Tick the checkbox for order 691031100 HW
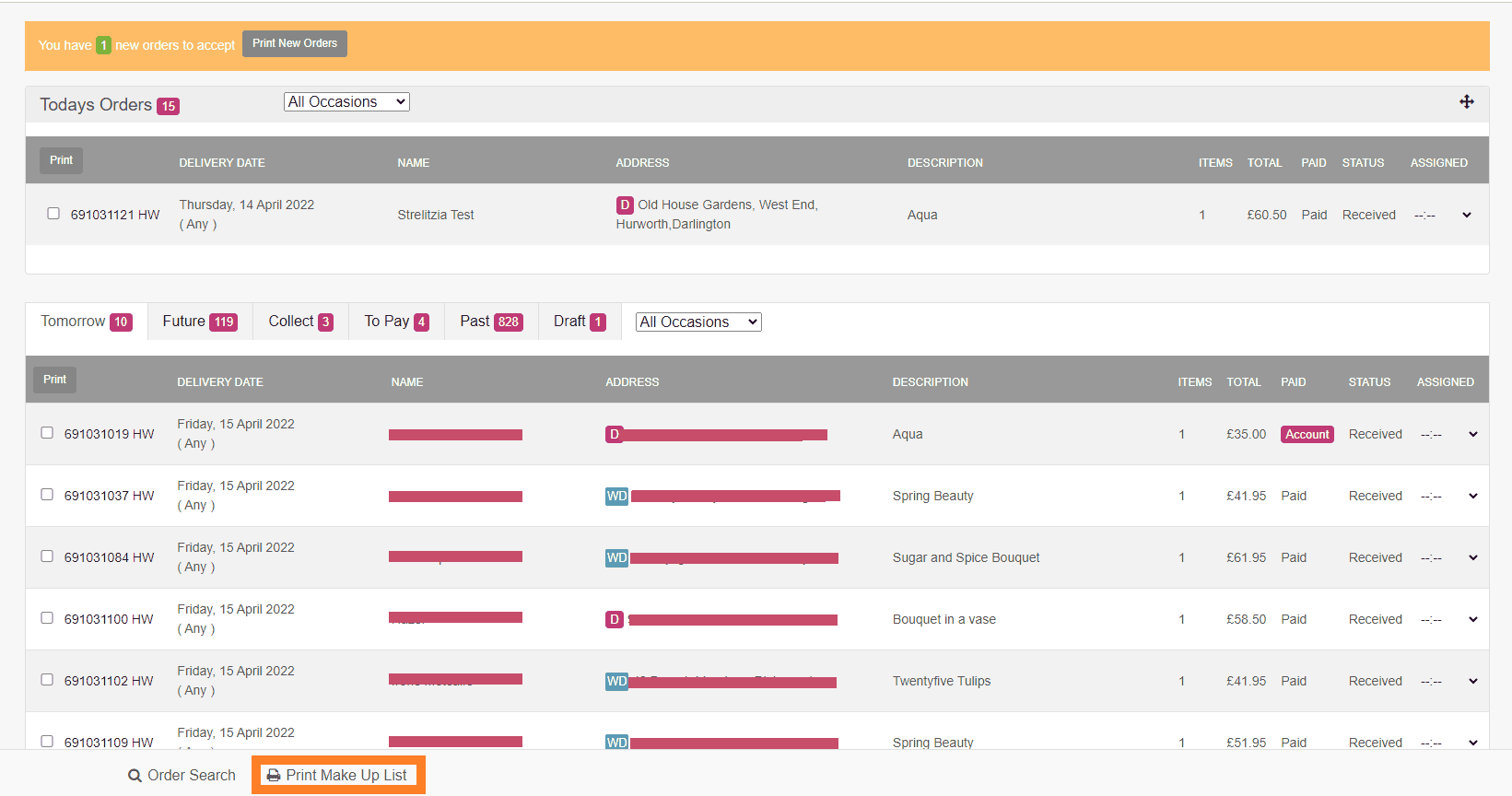Screen dimensions: 1512x796 click(47, 618)
